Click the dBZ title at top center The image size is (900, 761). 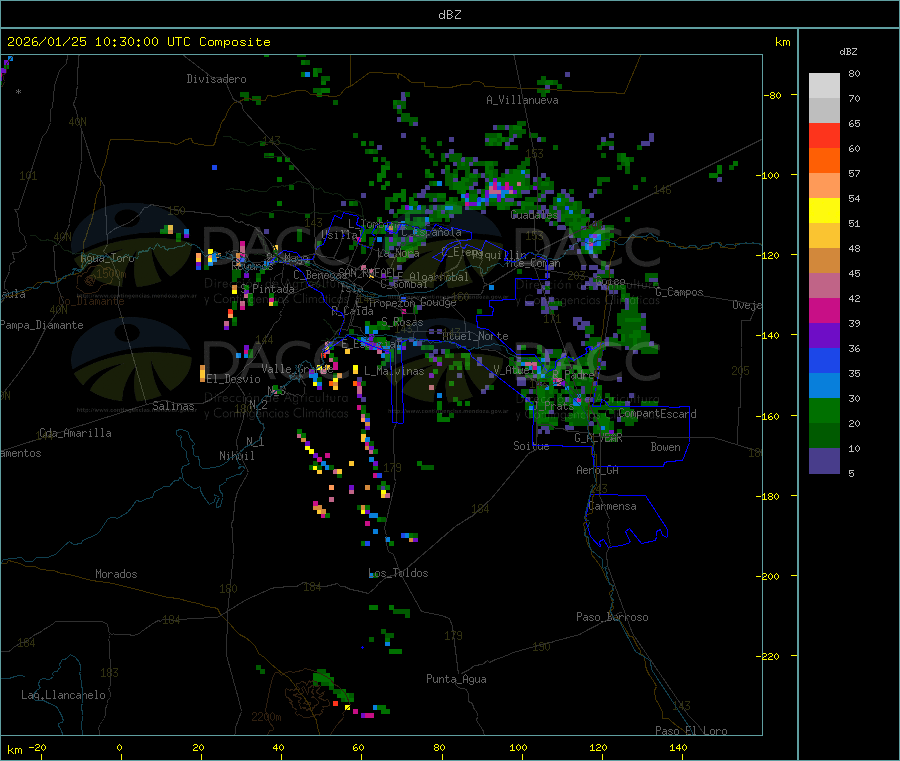(450, 15)
